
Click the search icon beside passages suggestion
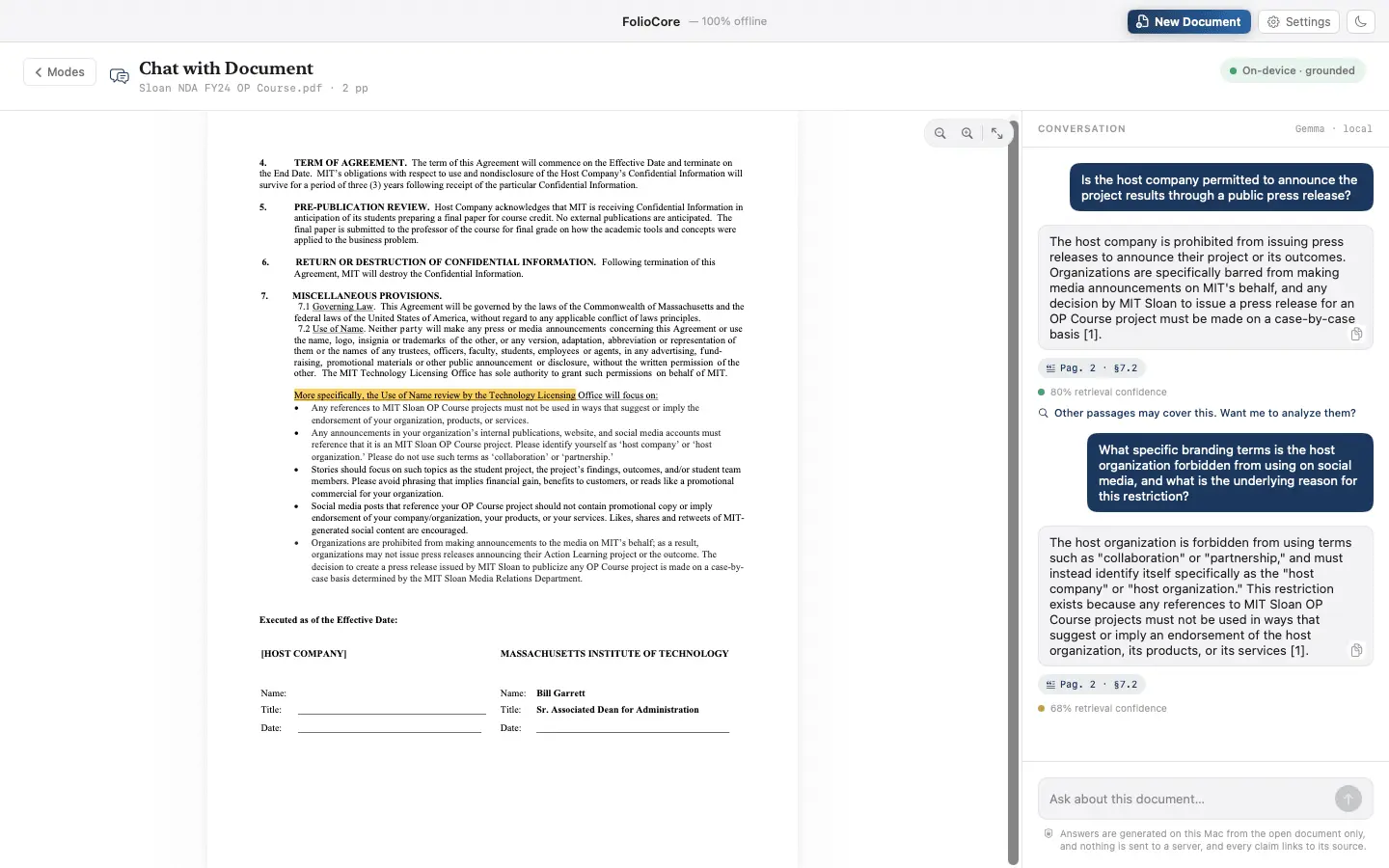[x=1043, y=413]
